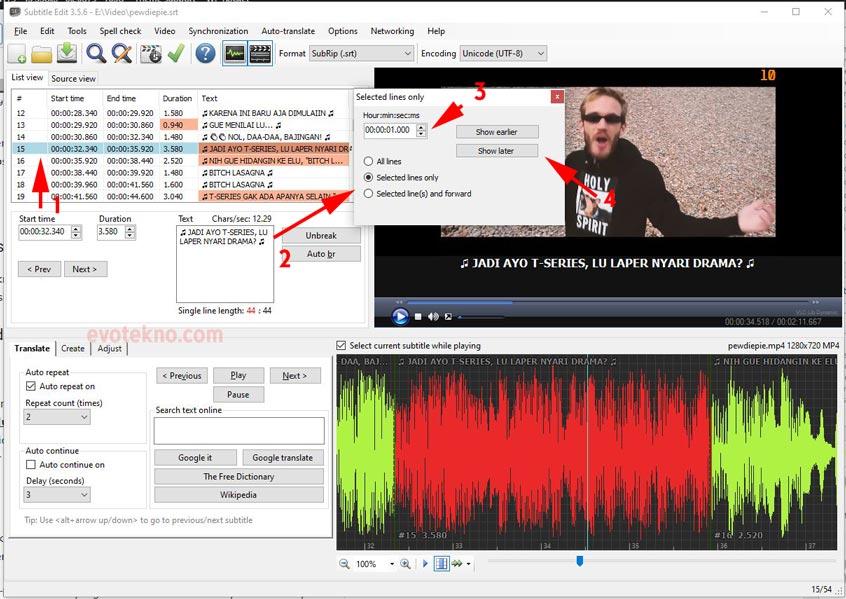Screen dimensions: 846x599
Task: Click the Spell check checkmark icon
Action: click(176, 54)
